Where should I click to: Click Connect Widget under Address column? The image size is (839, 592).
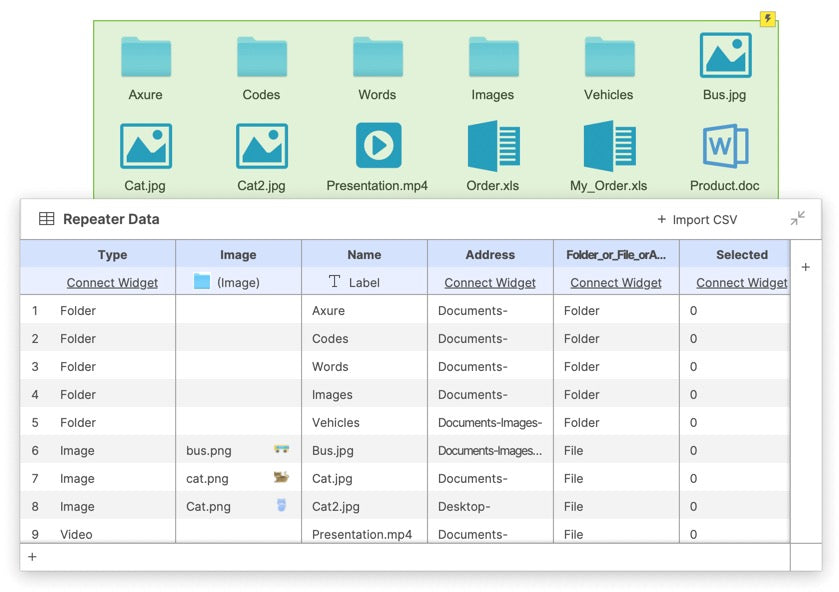[490, 283]
